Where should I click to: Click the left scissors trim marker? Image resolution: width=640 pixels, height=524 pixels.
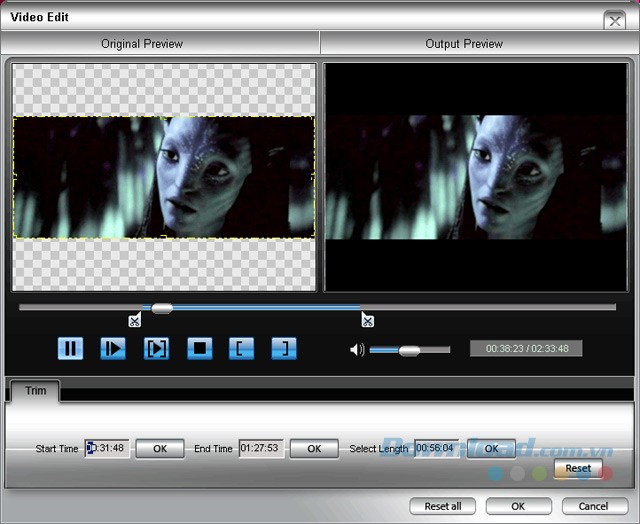click(x=135, y=320)
